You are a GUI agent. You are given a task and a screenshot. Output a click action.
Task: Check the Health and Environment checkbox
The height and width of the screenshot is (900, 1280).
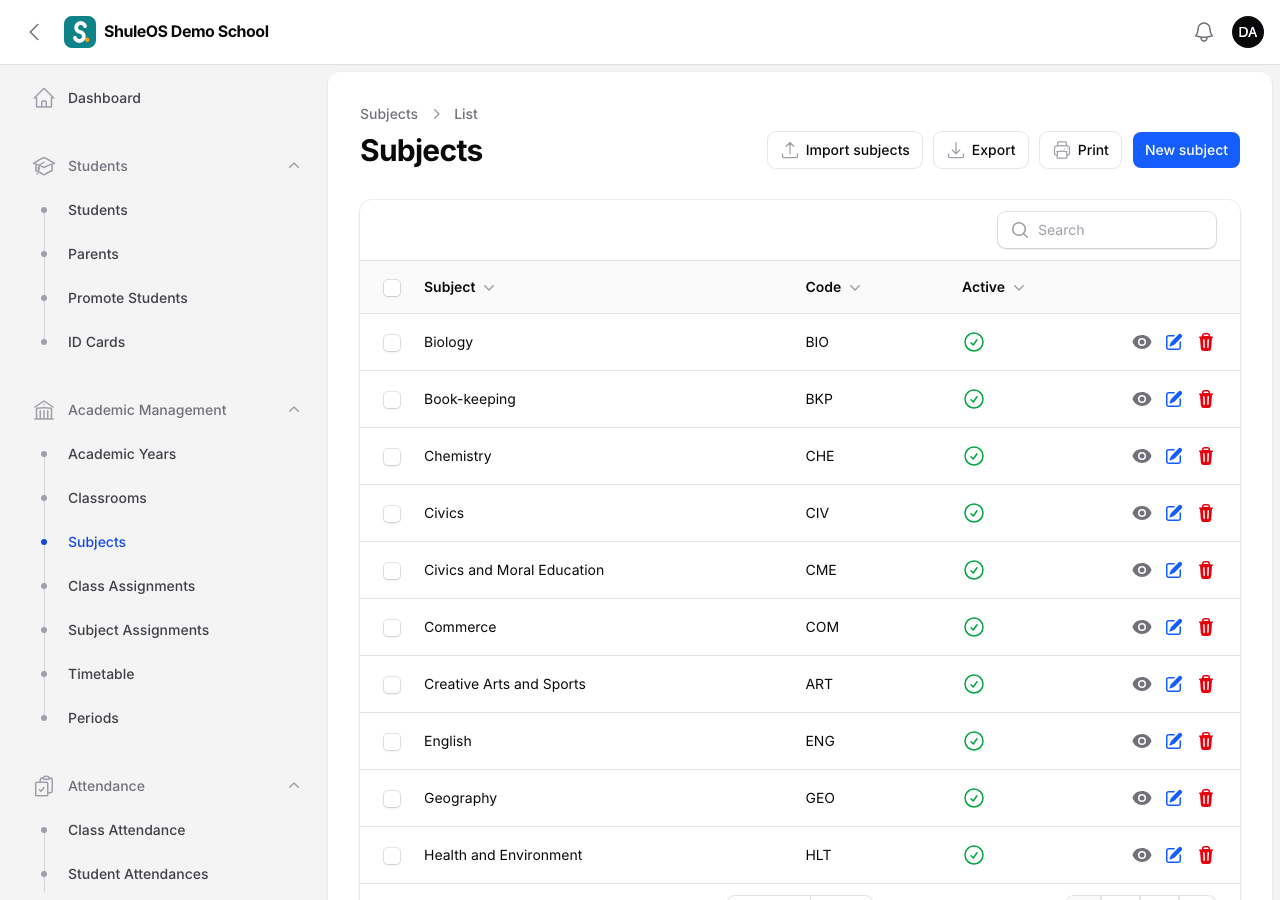coord(392,856)
